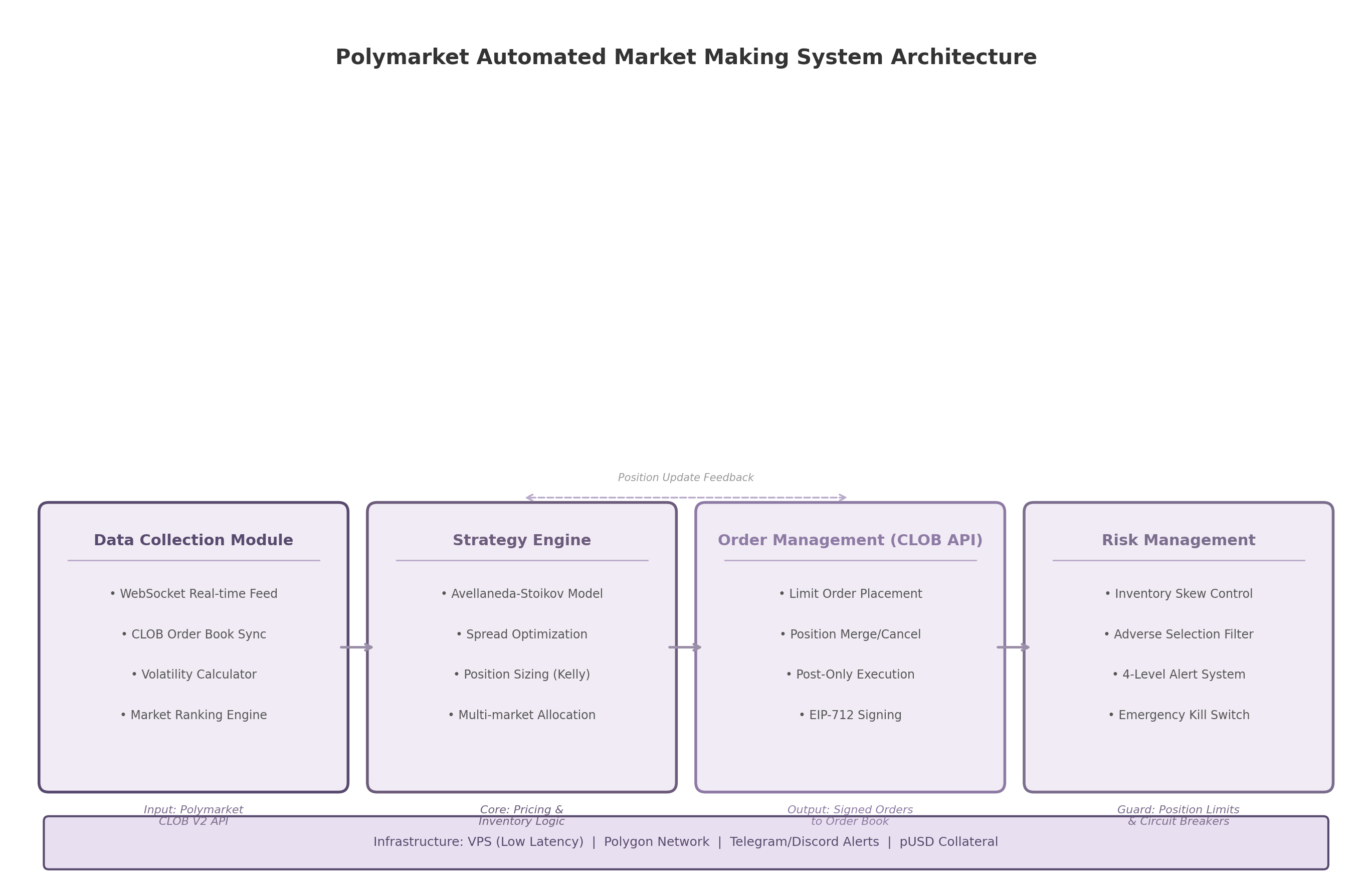
Task: Click "VPS (Low Latency)" in the infrastructure bar
Action: [x=526, y=842]
